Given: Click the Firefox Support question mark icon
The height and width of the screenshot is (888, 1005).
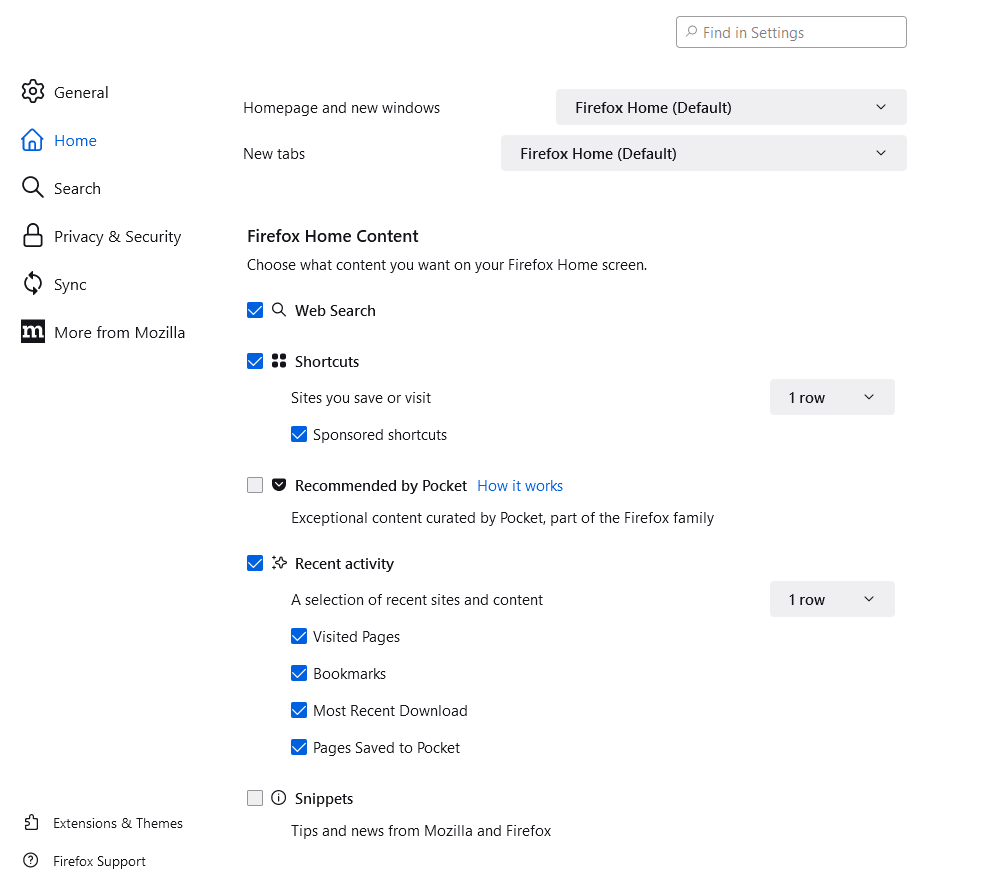Looking at the screenshot, I should [31, 860].
